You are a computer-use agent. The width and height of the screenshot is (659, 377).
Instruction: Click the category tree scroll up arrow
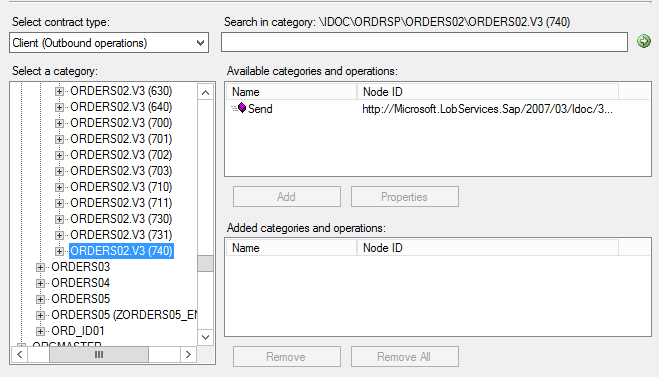(x=205, y=92)
